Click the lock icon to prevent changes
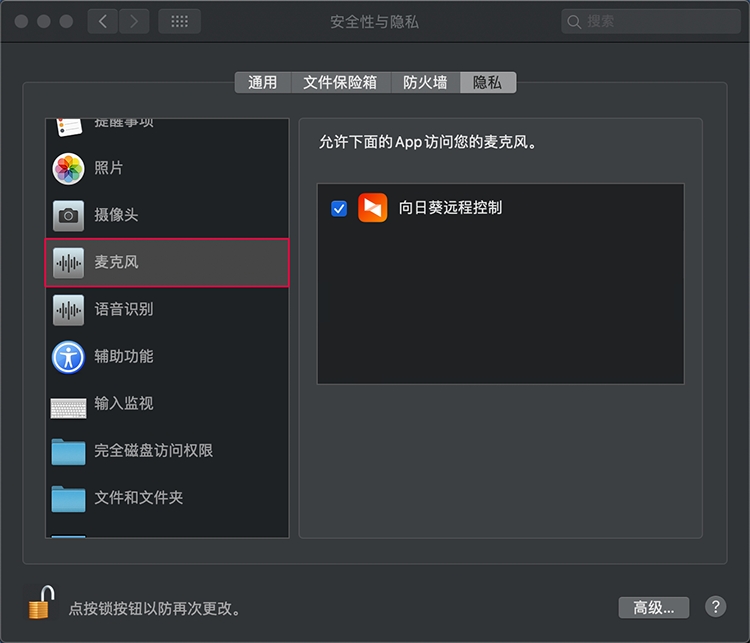Image resolution: width=750 pixels, height=643 pixels. coord(40,603)
